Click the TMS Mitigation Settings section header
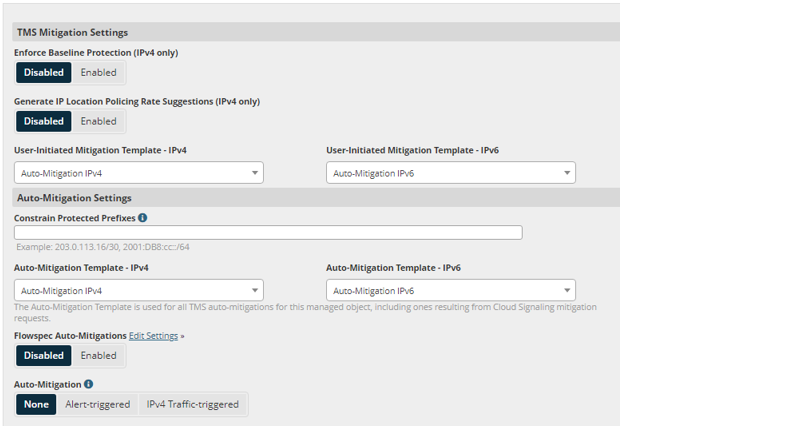Screen dimensions: 795x438 [x=72, y=33]
